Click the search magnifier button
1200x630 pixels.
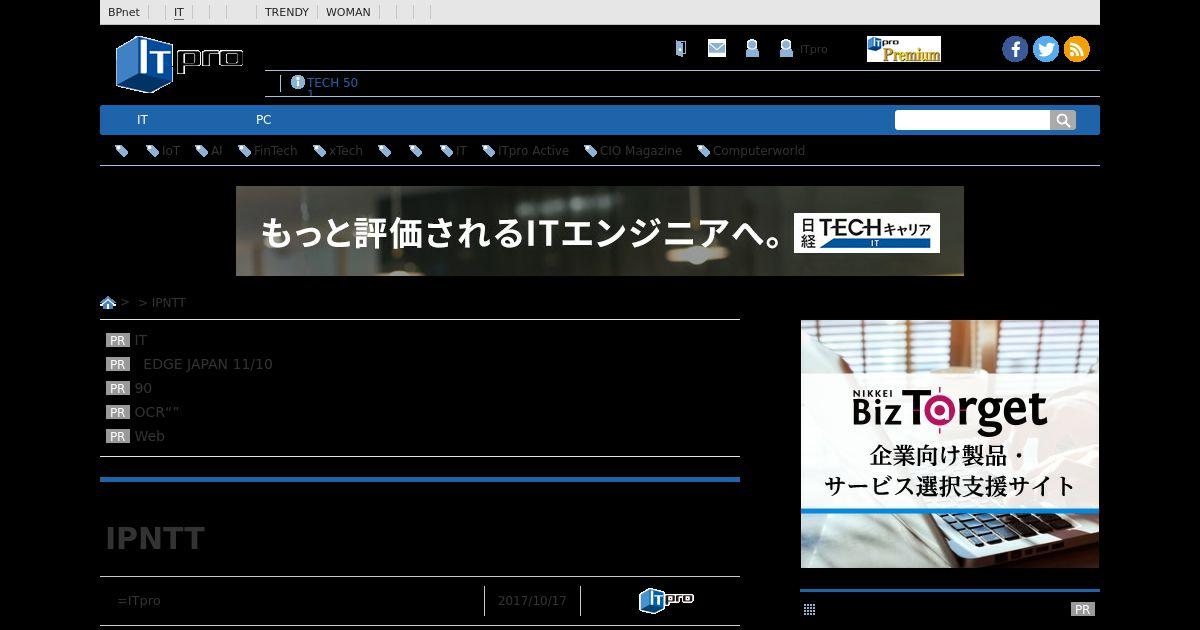pyautogui.click(x=1063, y=120)
